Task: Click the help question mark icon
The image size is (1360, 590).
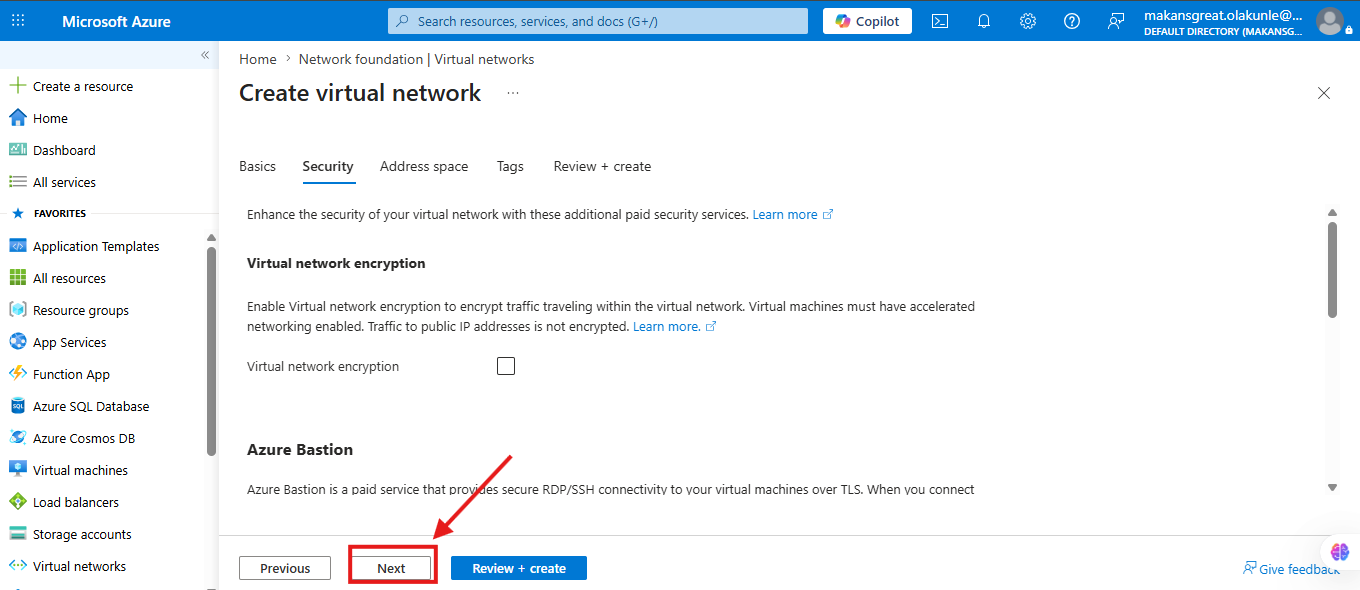Action: tap(1072, 21)
